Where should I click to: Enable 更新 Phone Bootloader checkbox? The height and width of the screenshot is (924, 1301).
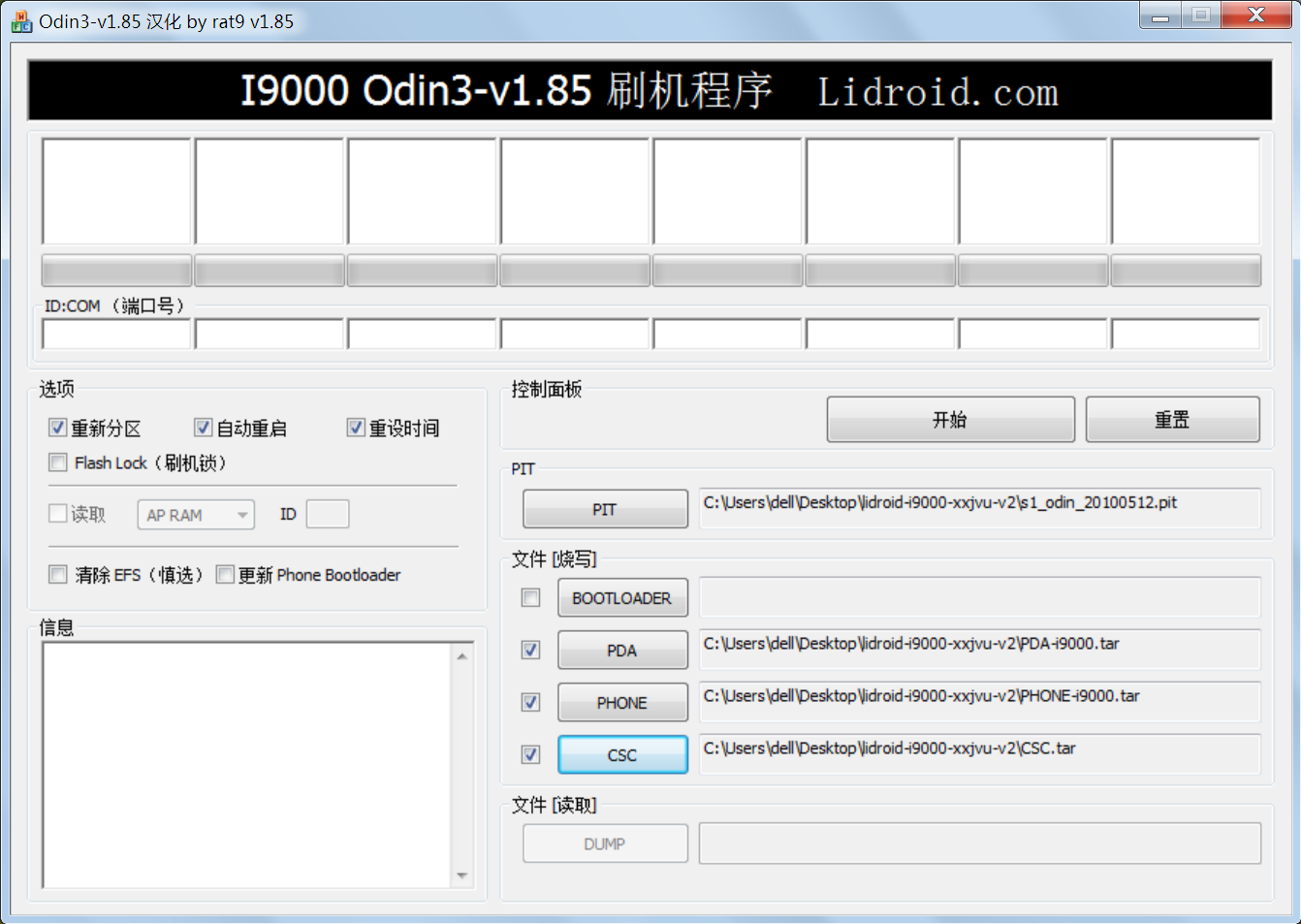coord(225,575)
